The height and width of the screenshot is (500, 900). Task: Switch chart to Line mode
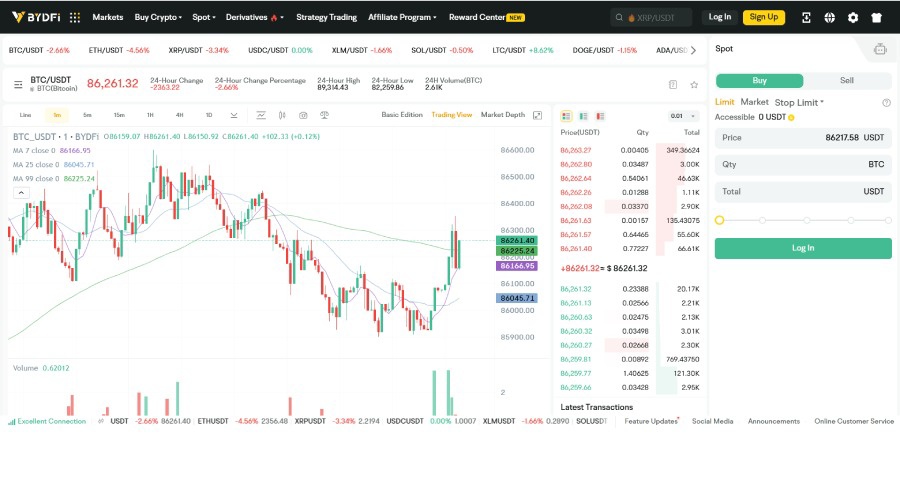(25, 115)
